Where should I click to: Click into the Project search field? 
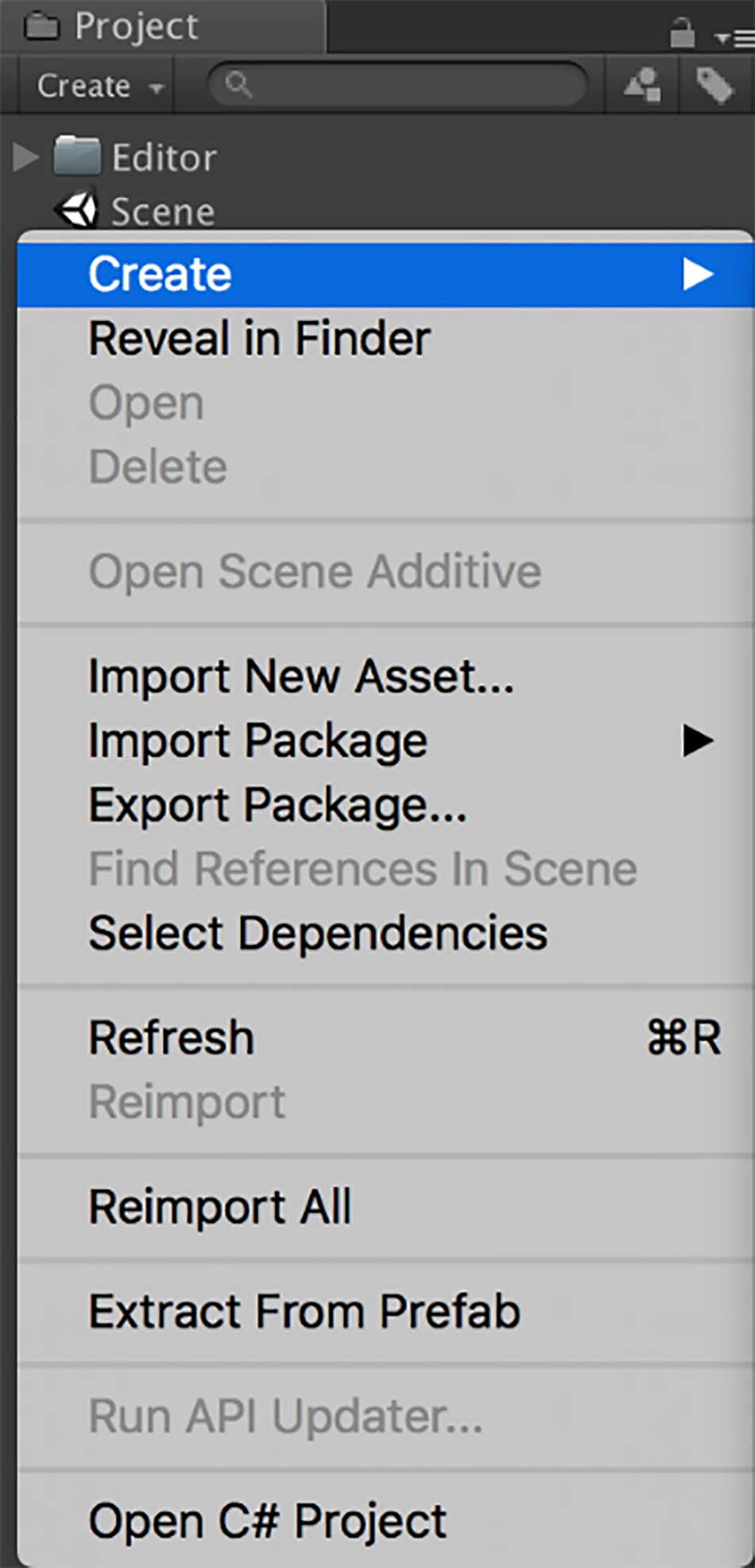[397, 84]
